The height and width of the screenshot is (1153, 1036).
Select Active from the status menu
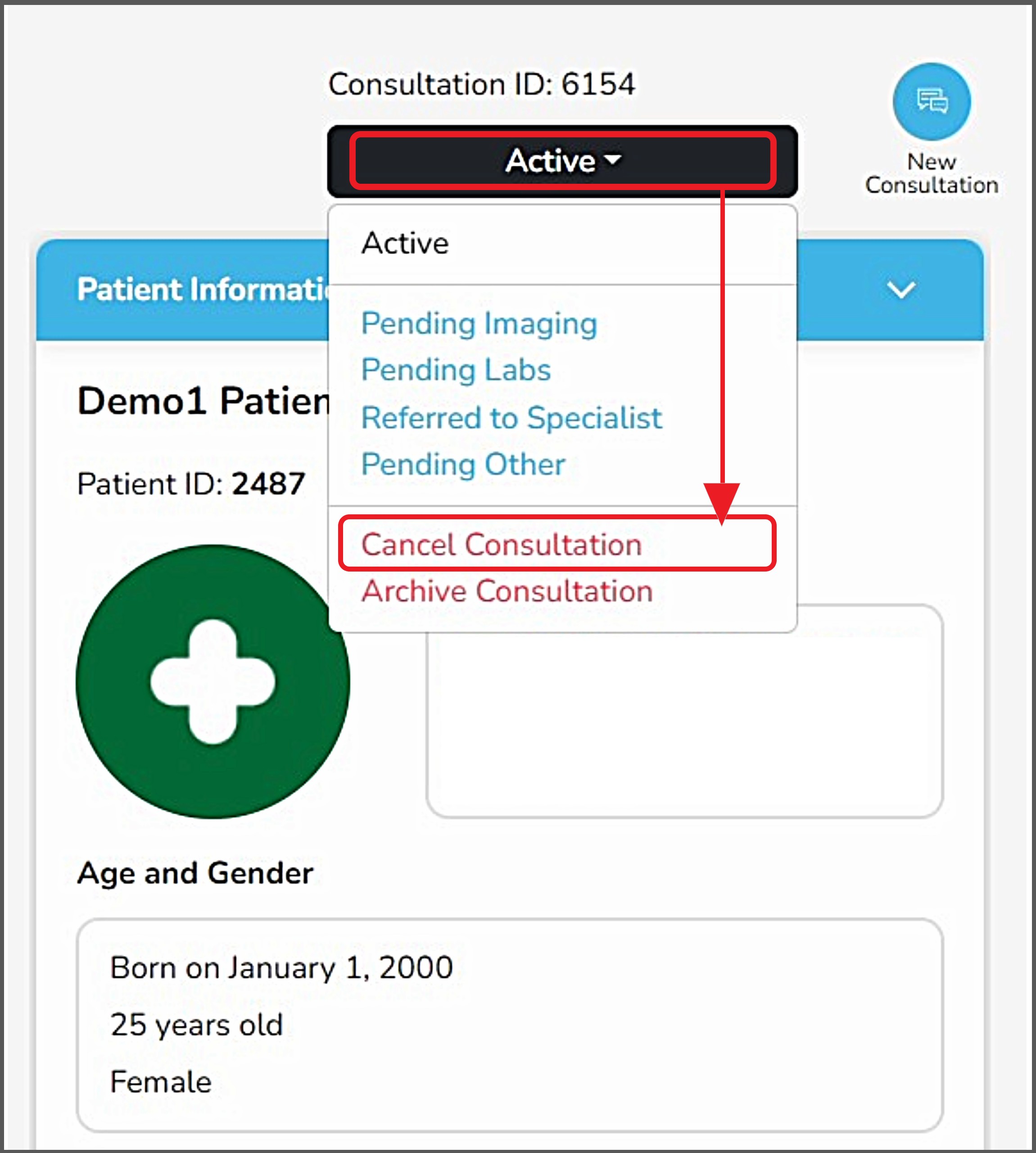(405, 243)
